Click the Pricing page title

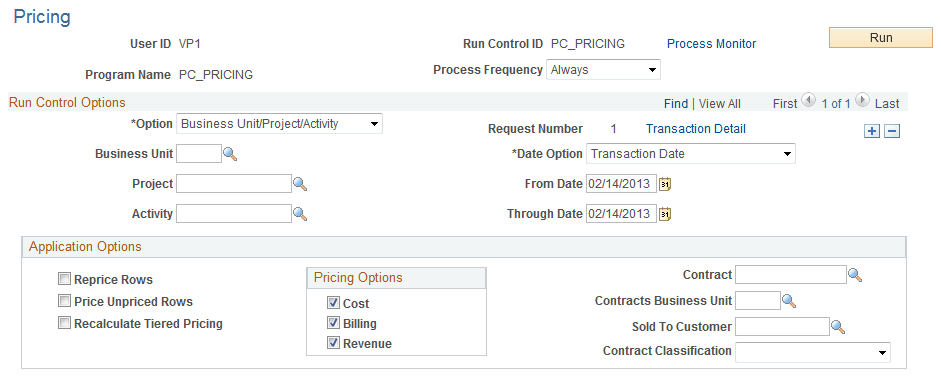pos(42,17)
